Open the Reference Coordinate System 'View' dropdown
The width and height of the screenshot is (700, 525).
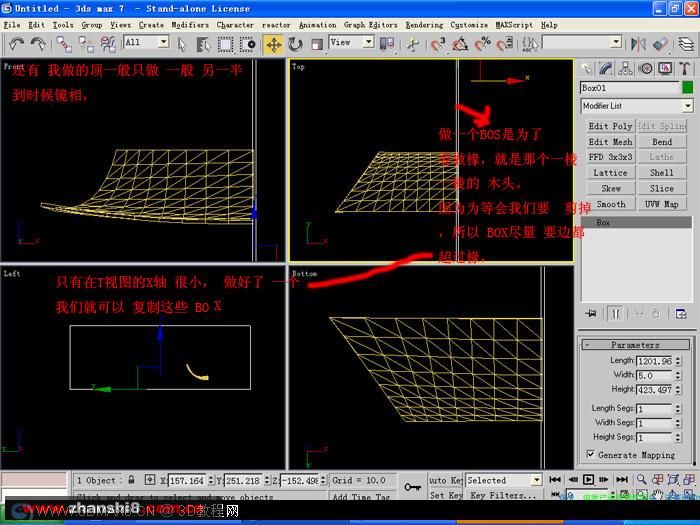point(368,42)
